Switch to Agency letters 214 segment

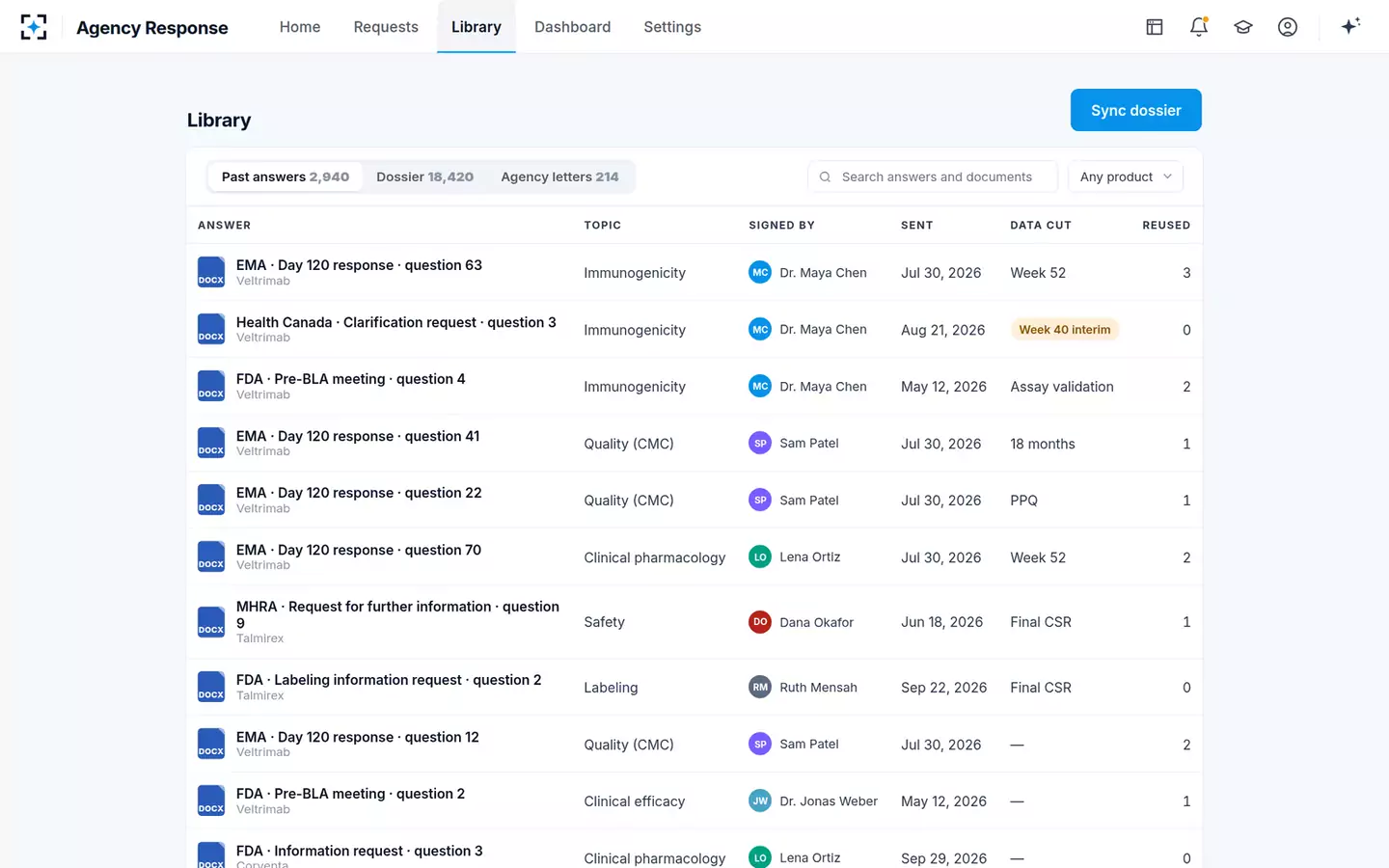(559, 176)
